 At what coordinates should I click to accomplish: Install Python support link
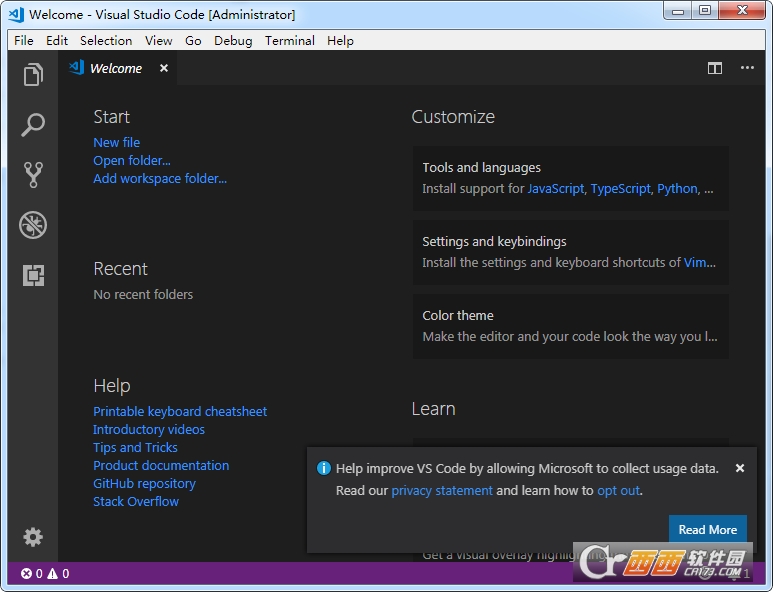click(x=677, y=189)
